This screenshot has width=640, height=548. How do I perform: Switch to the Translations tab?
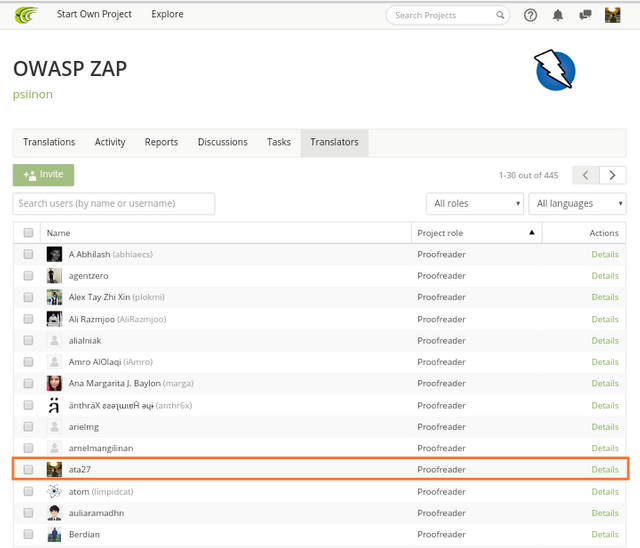click(49, 142)
